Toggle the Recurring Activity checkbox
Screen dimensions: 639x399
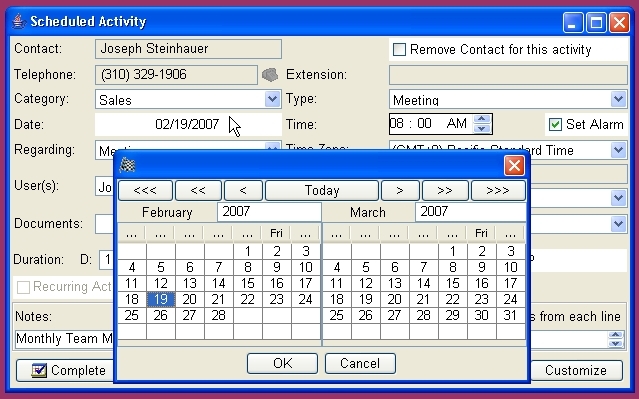[x=23, y=287]
